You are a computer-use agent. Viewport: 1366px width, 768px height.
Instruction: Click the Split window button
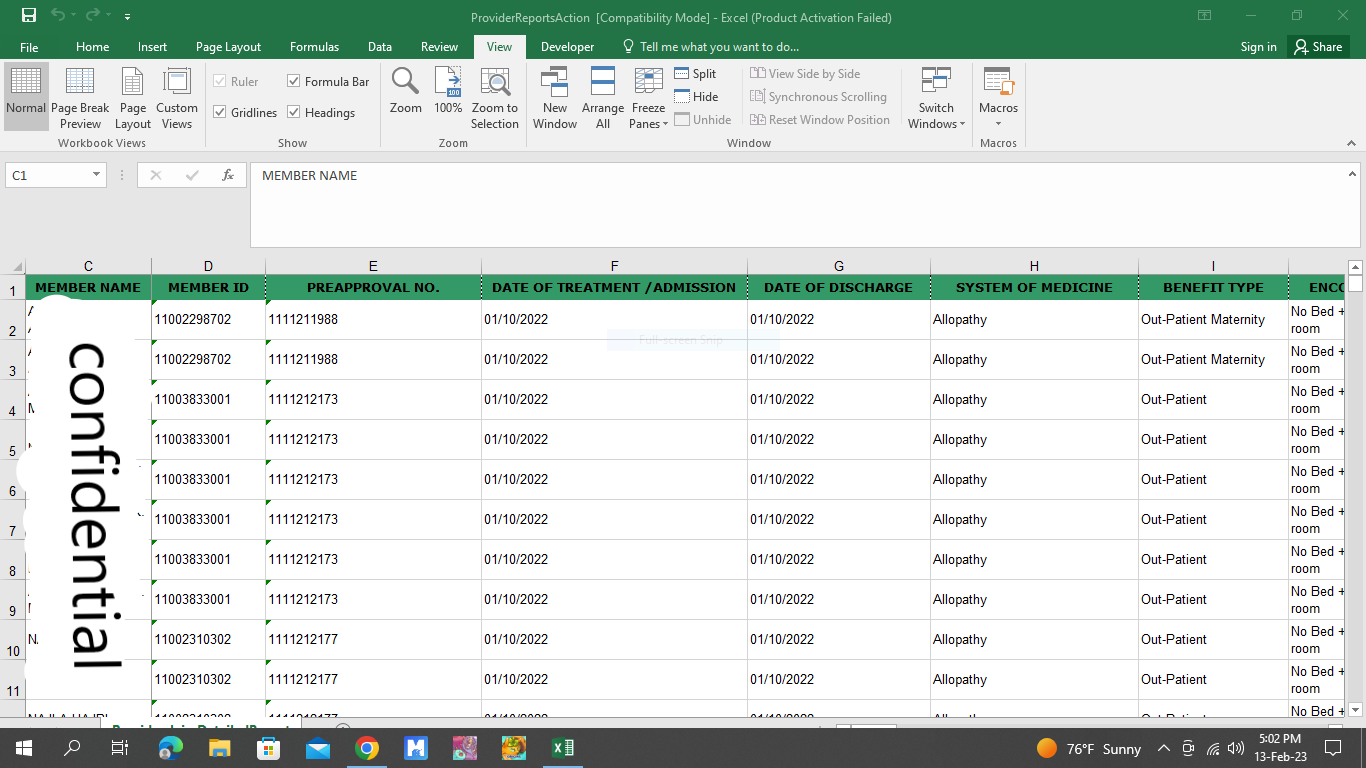(x=695, y=74)
